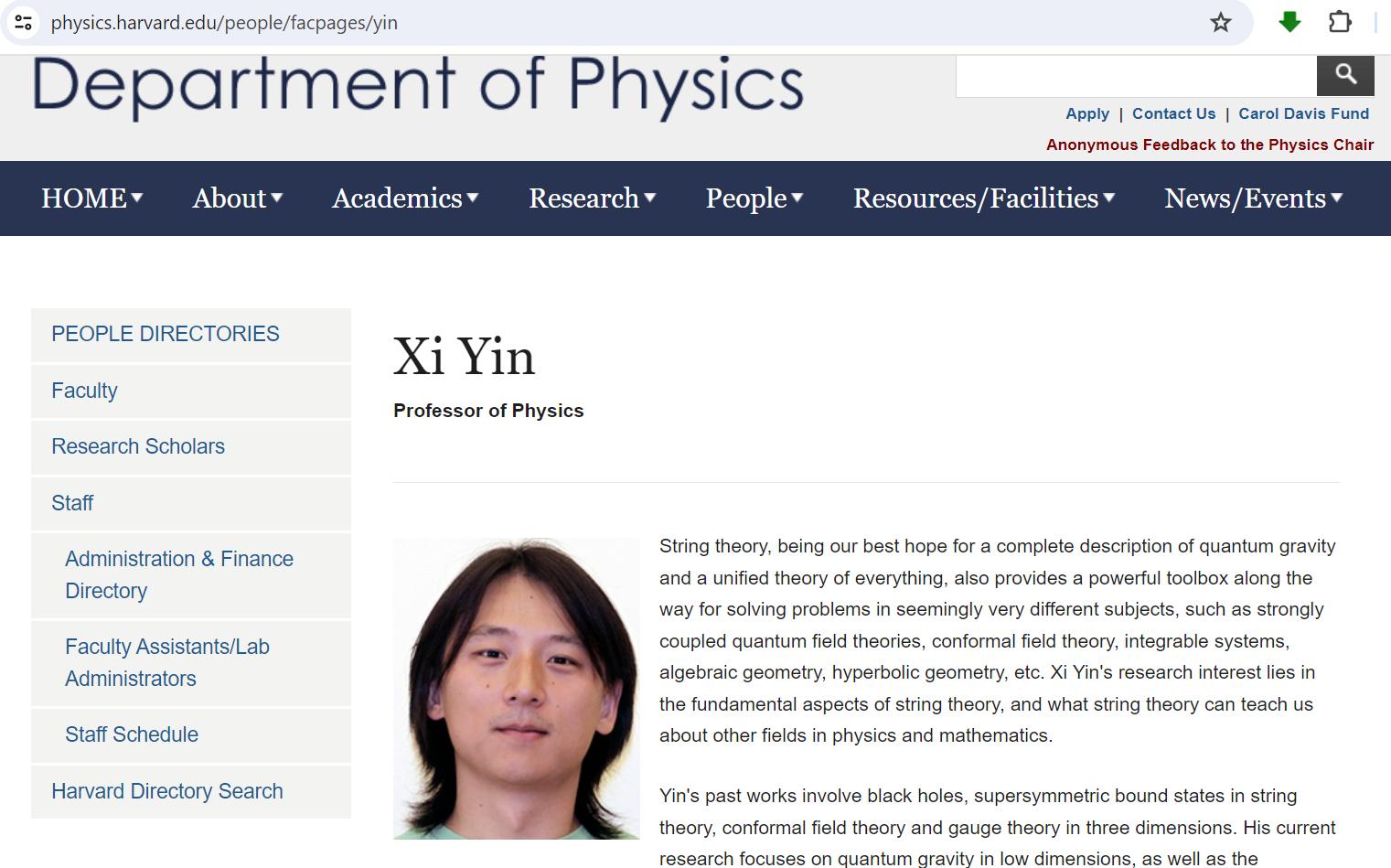This screenshot has width=1391, height=868.
Task: Select Faculty in the people directories sidebar
Action: [x=84, y=391]
